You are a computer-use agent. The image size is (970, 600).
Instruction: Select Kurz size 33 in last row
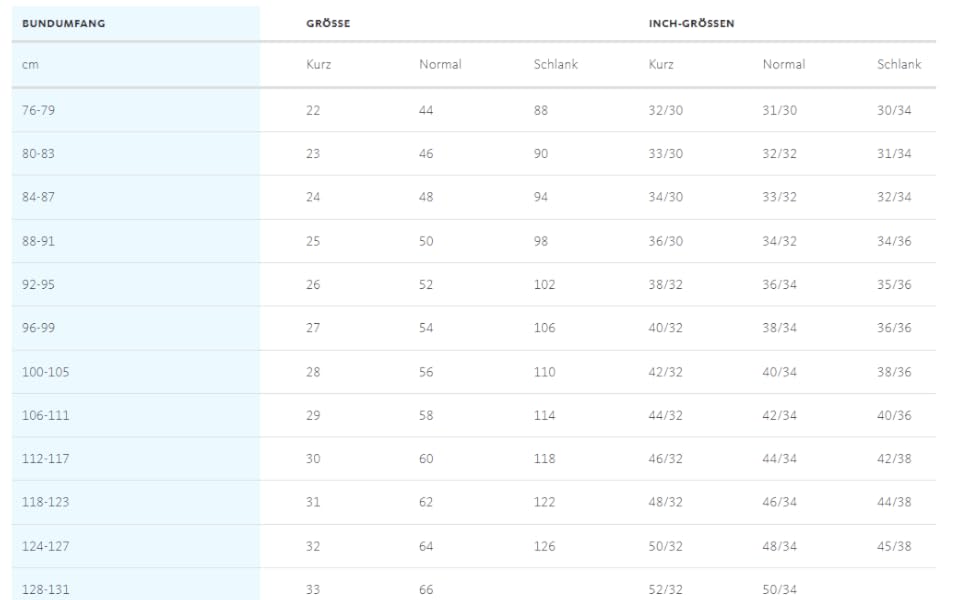tap(313, 590)
